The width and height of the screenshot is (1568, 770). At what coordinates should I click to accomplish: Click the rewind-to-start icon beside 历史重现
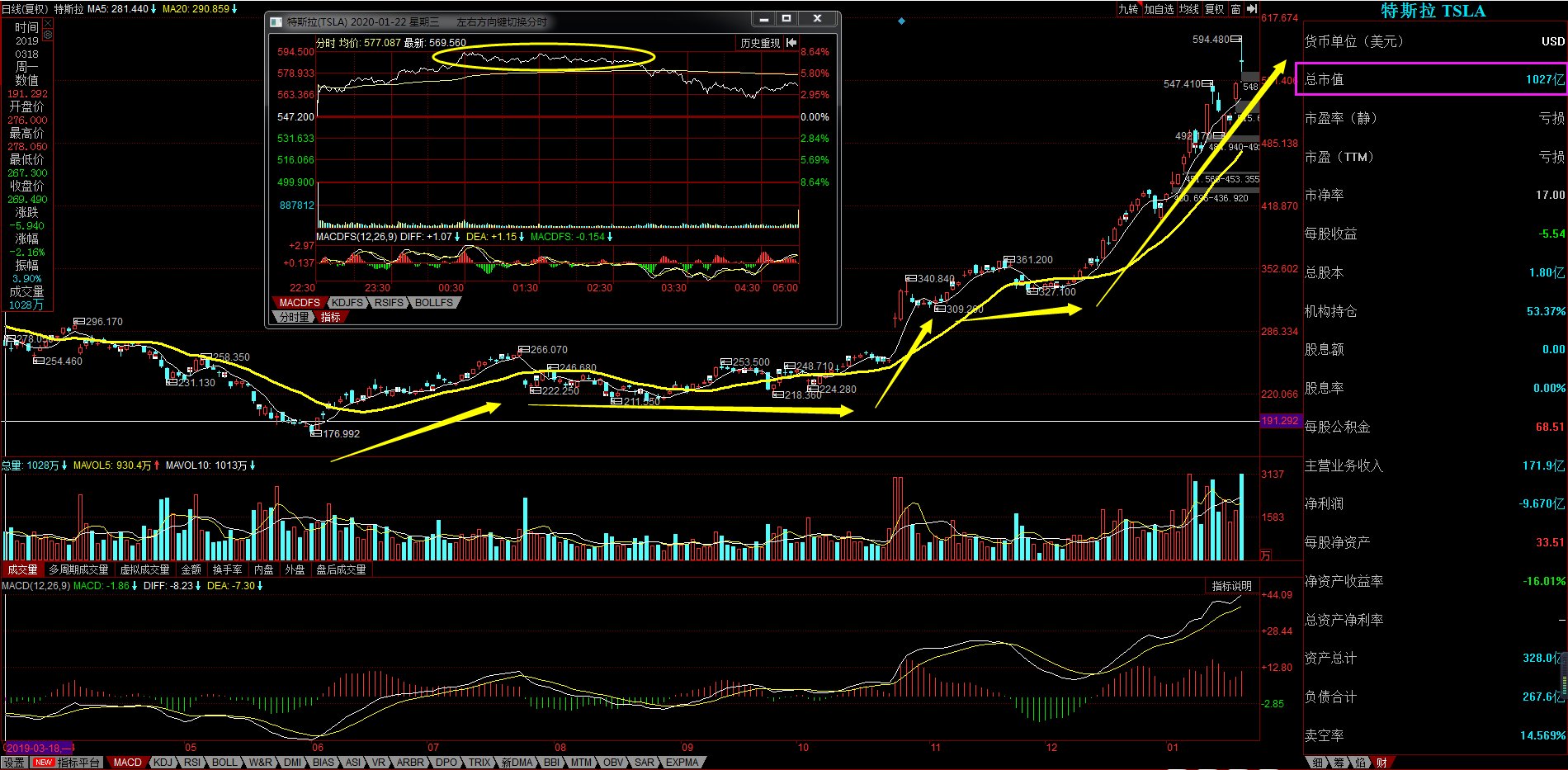point(791,43)
